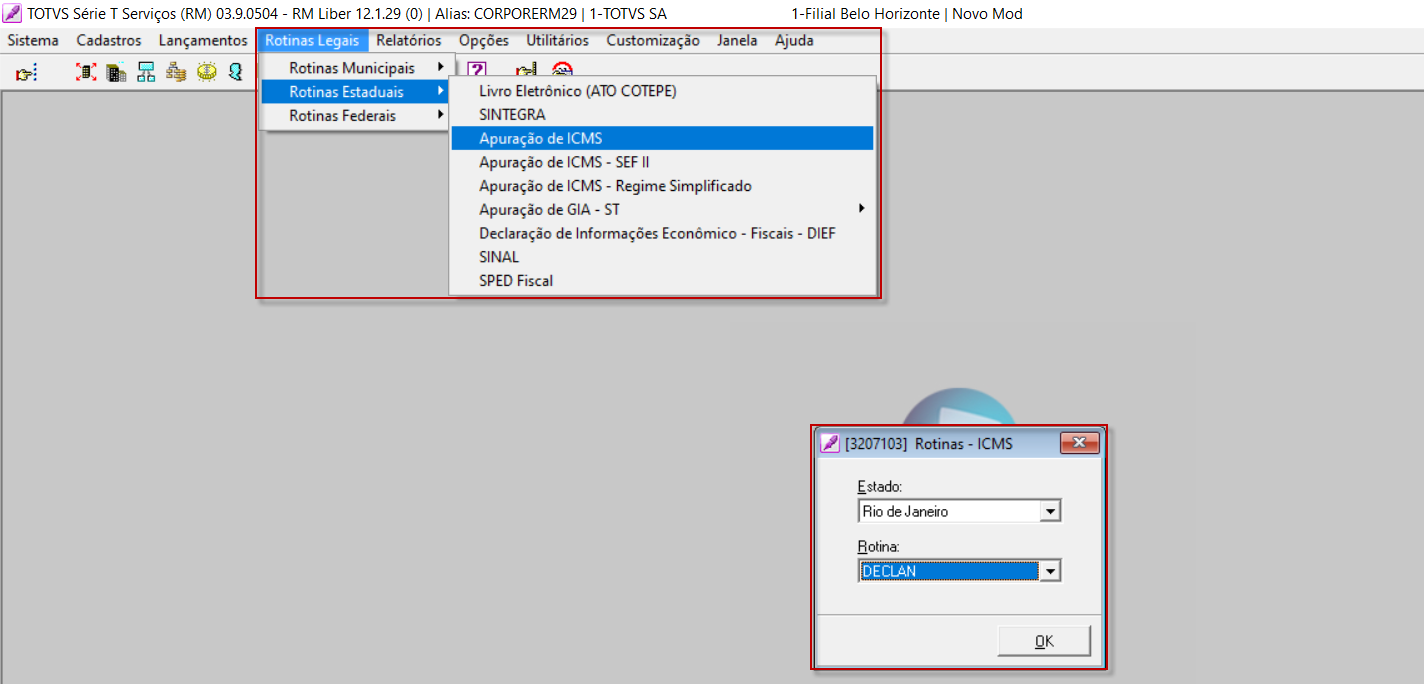Choose Declaração de Informações Econômico - Fiscais - DIEF
The image size is (1424, 684).
pyautogui.click(x=662, y=233)
